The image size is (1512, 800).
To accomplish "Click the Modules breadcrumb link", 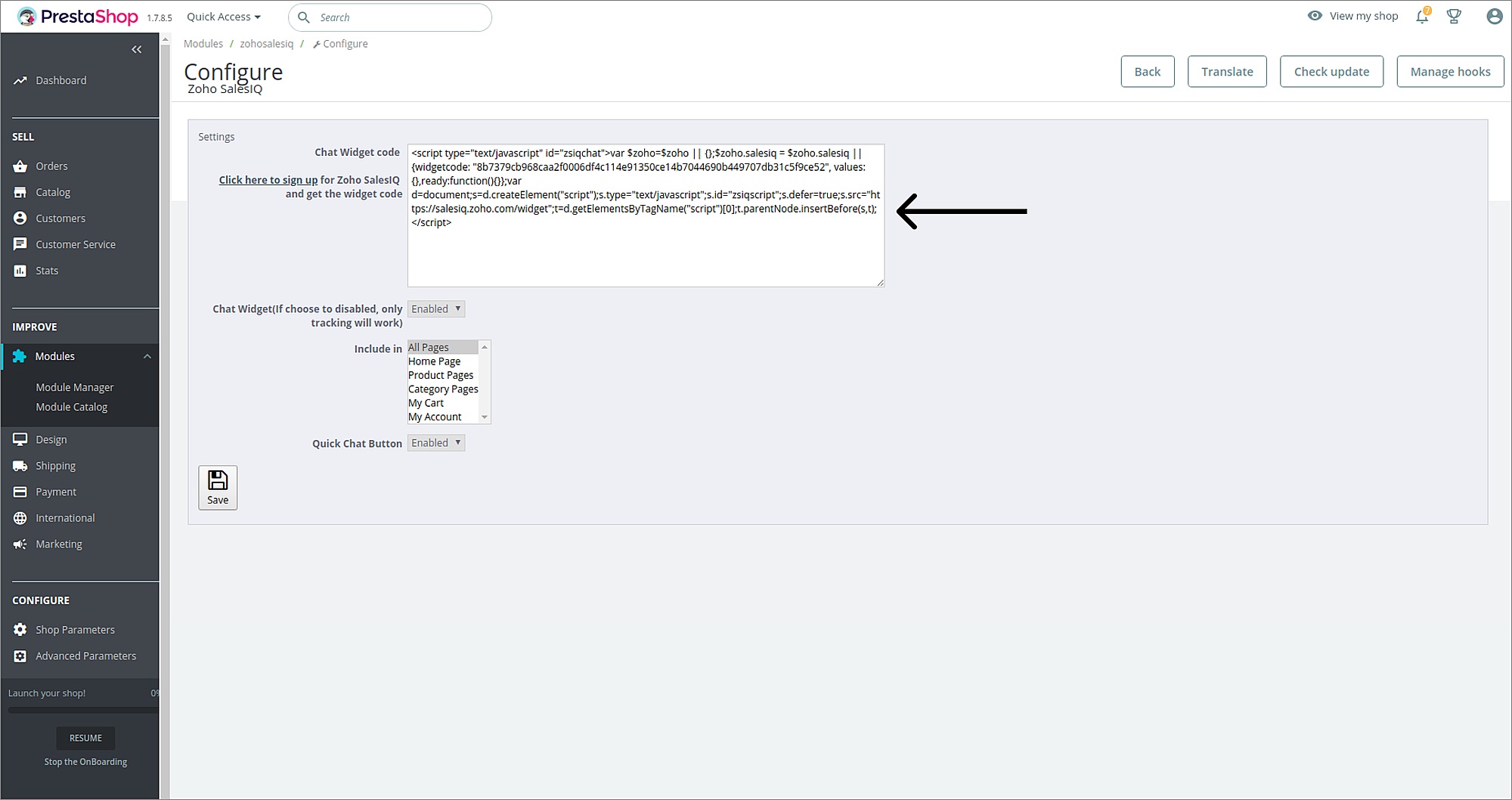I will [203, 44].
